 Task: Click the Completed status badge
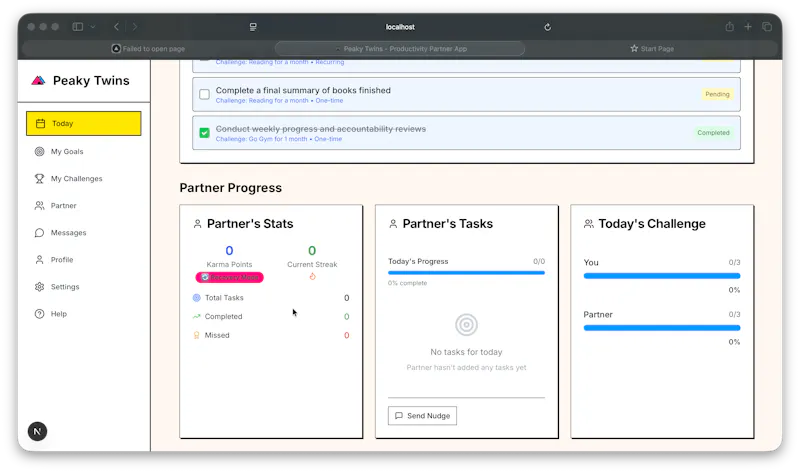(x=713, y=133)
